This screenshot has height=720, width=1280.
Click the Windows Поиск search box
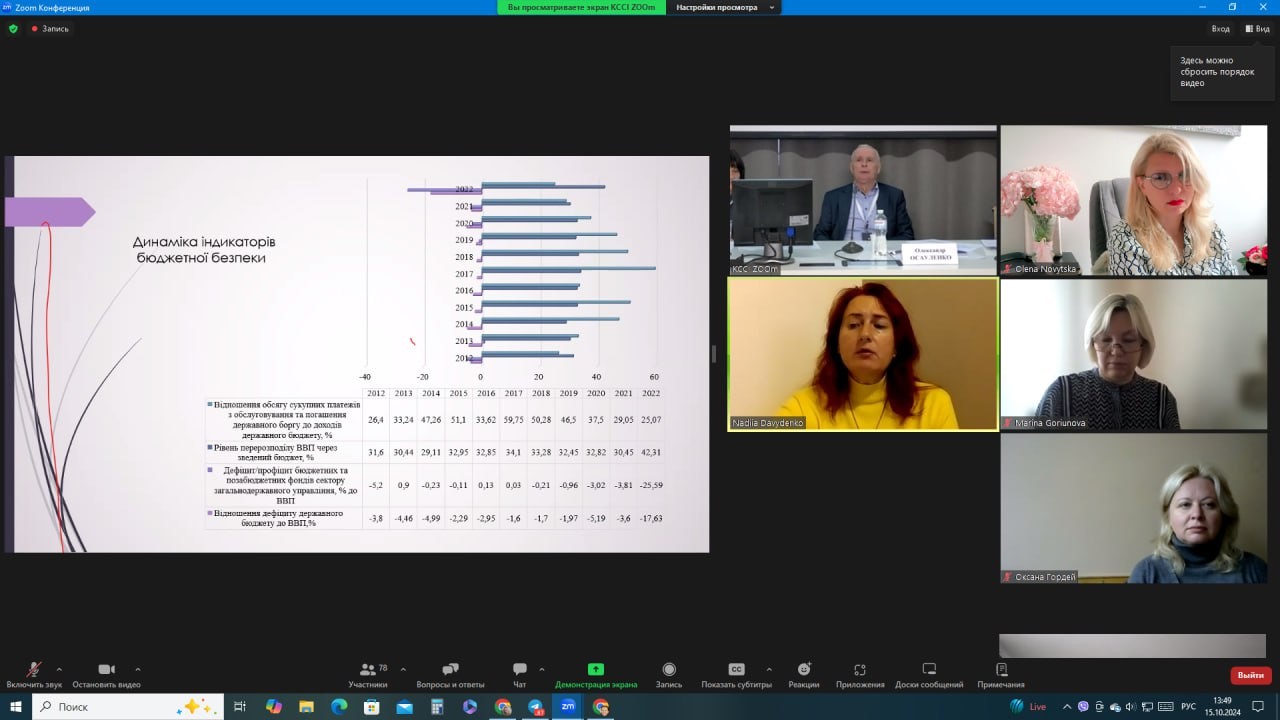click(128, 707)
